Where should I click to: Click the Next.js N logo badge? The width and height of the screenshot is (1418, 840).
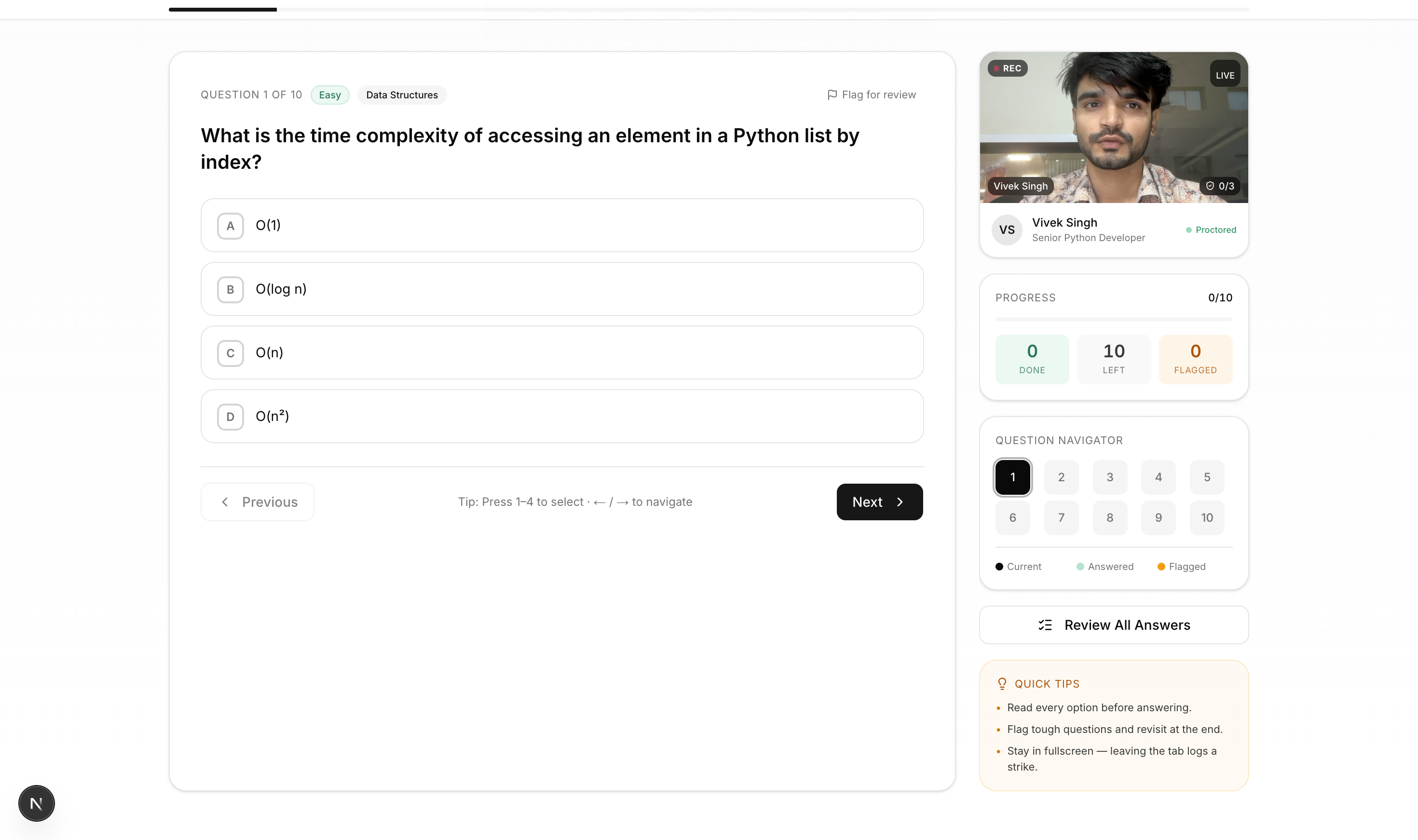click(36, 803)
